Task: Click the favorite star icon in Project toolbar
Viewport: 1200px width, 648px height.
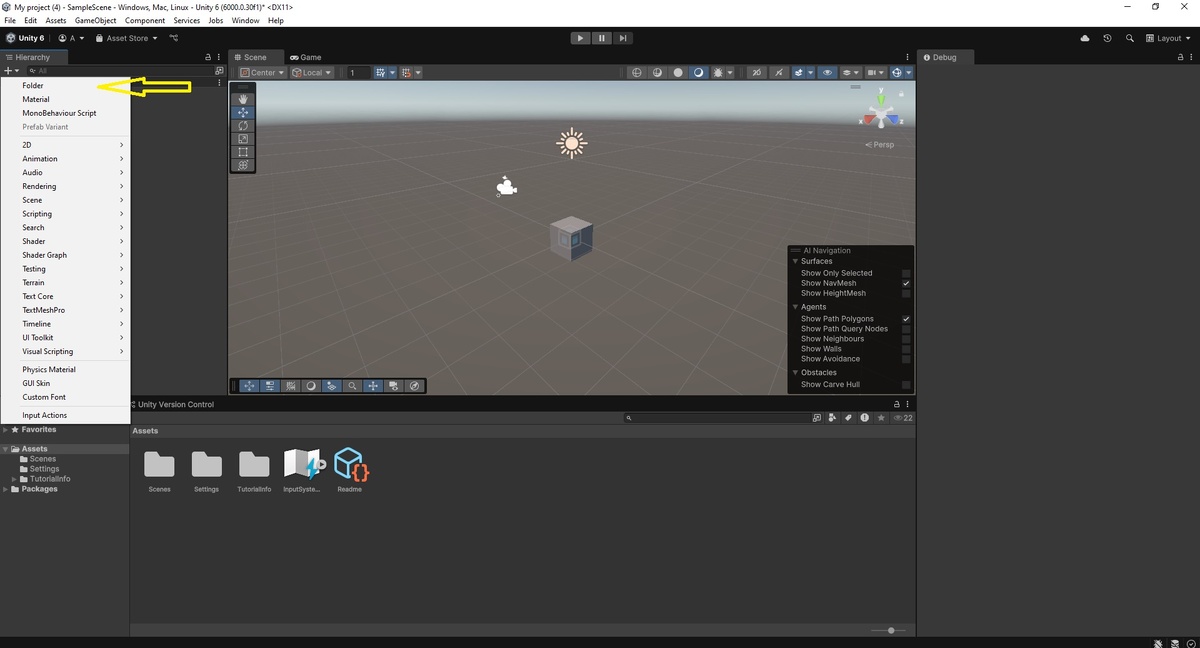Action: coord(880,417)
